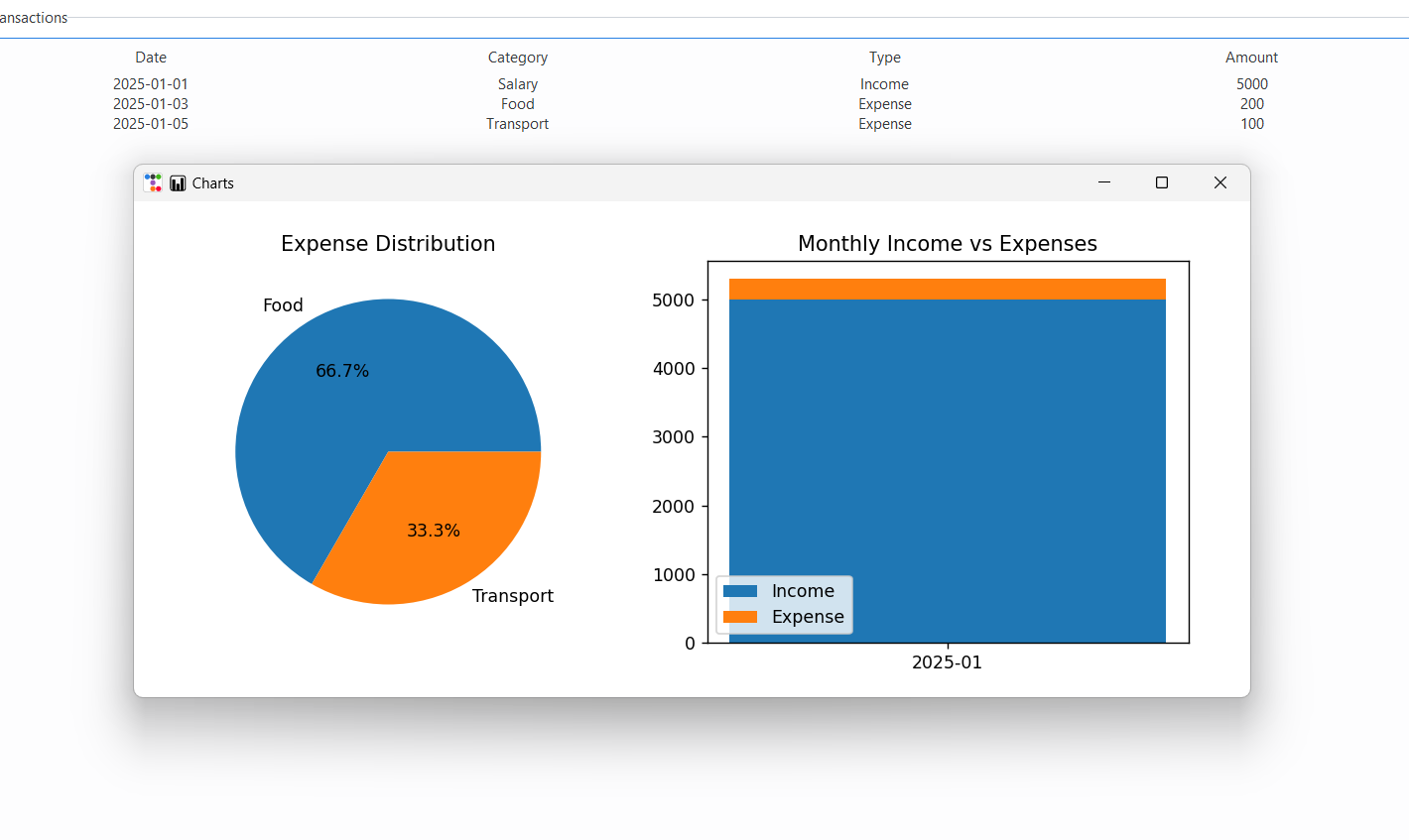The height and width of the screenshot is (840, 1409).
Task: Click the multicolored app icon in Charts title bar
Action: coord(153,182)
